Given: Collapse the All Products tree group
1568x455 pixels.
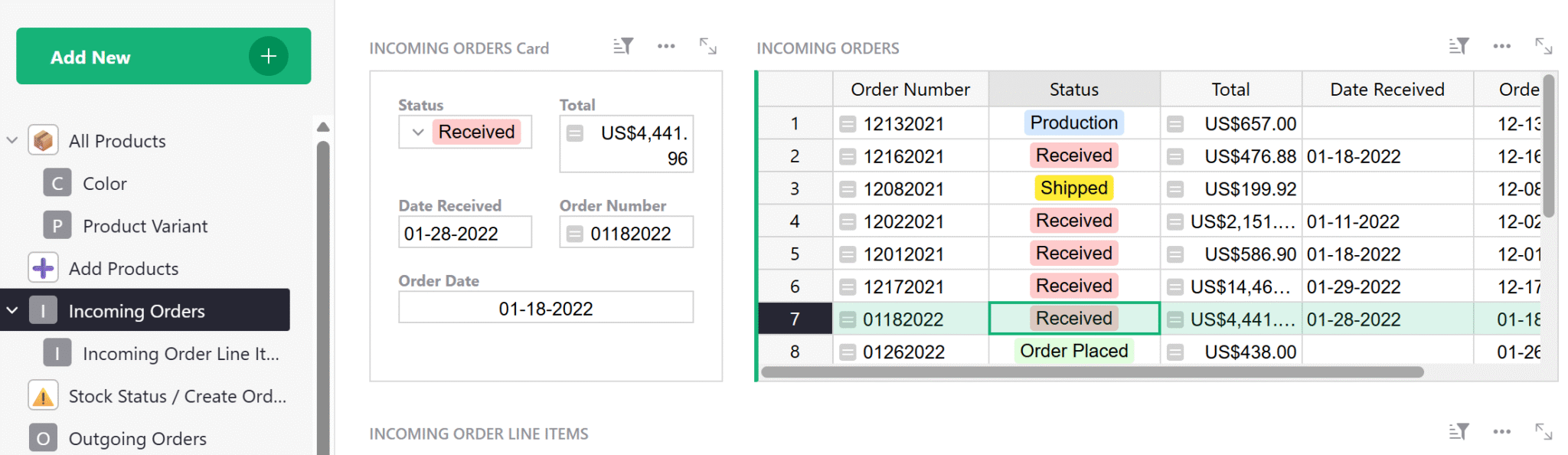Looking at the screenshot, I should 12,140.
